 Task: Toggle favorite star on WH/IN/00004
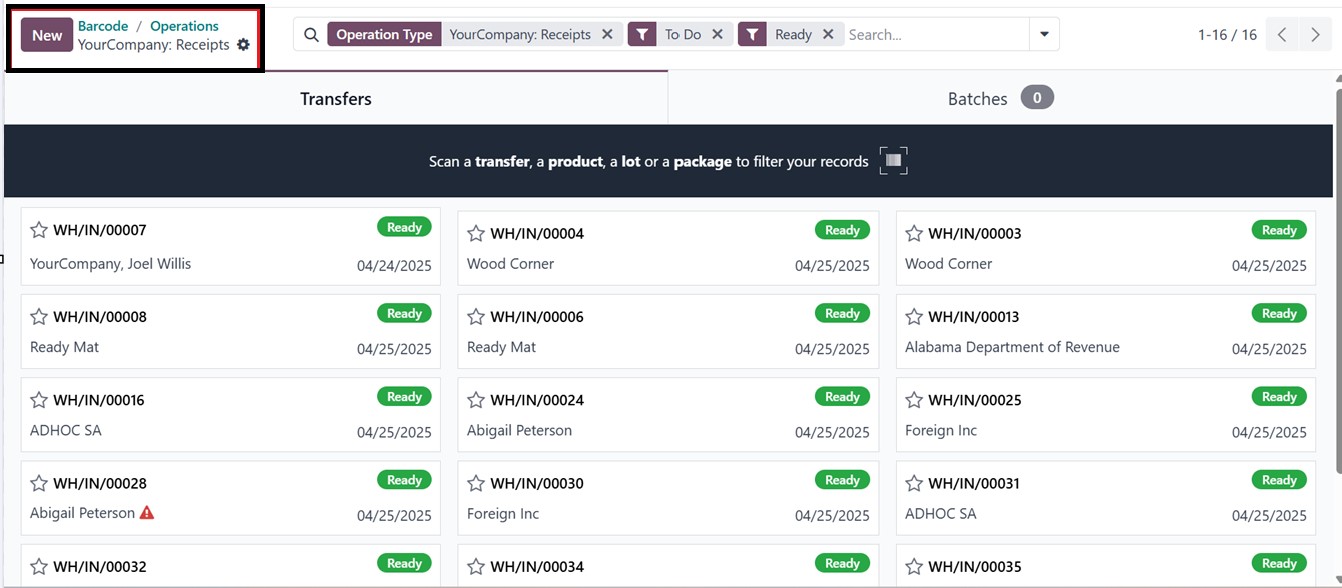tap(476, 233)
